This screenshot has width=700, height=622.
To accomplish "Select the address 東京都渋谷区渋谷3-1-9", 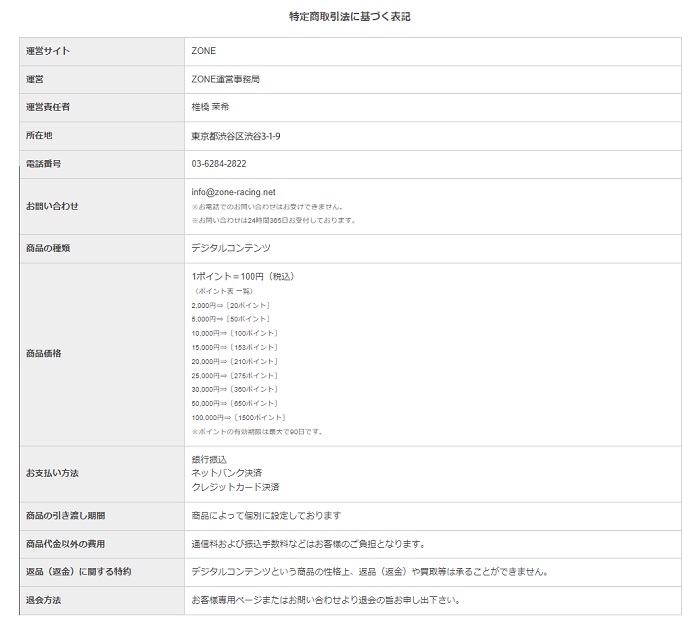I will tap(236, 135).
